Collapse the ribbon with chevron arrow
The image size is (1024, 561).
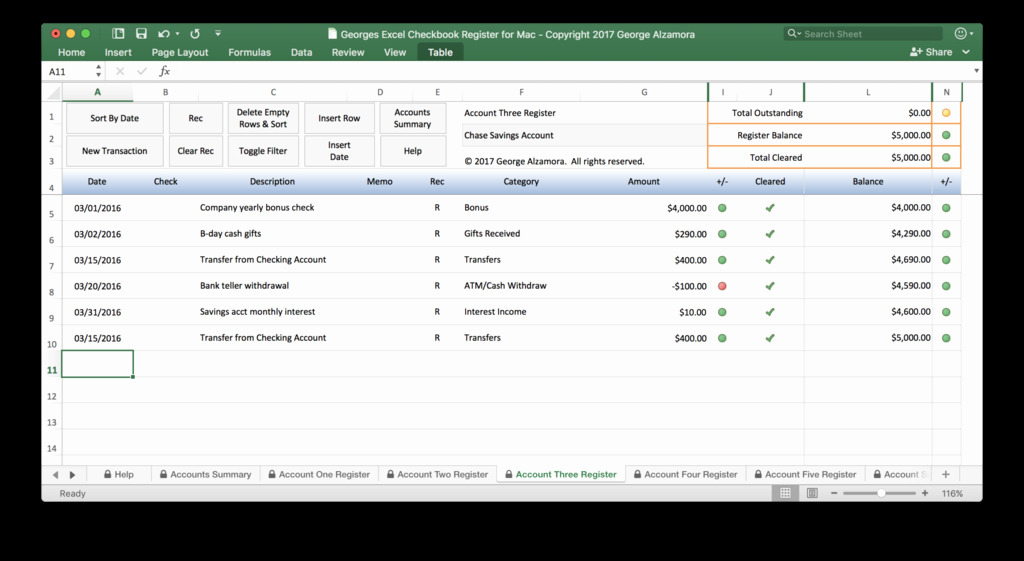[x=966, y=52]
